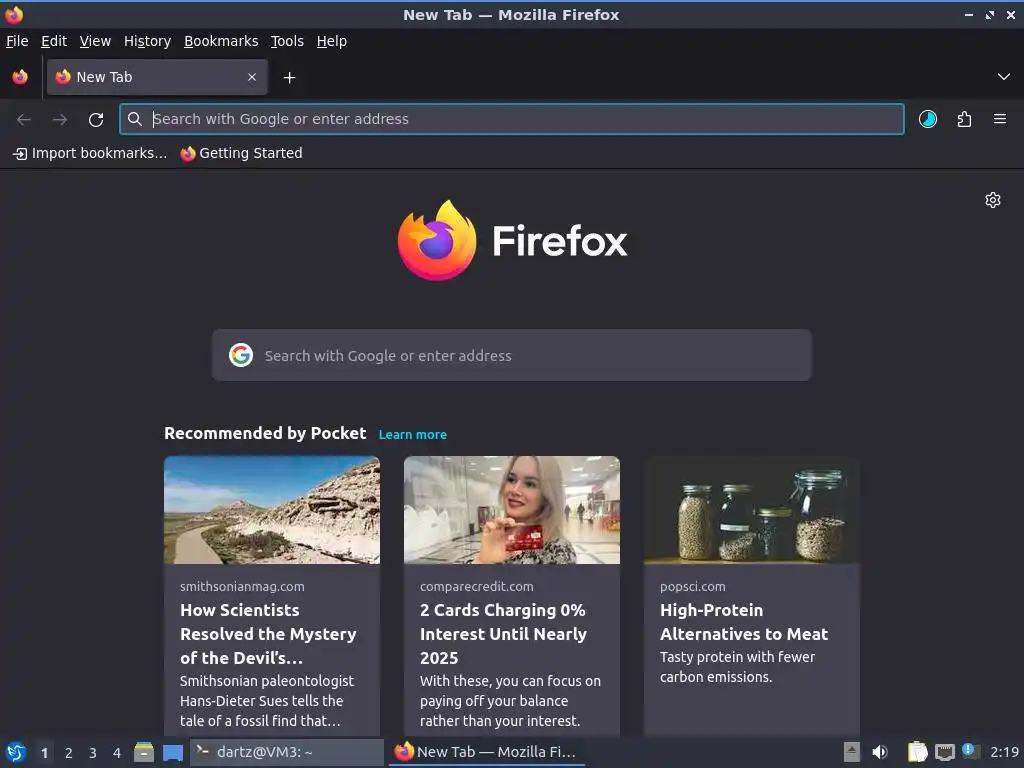
Task: Open the Getting Started bookmark
Action: coord(242,153)
